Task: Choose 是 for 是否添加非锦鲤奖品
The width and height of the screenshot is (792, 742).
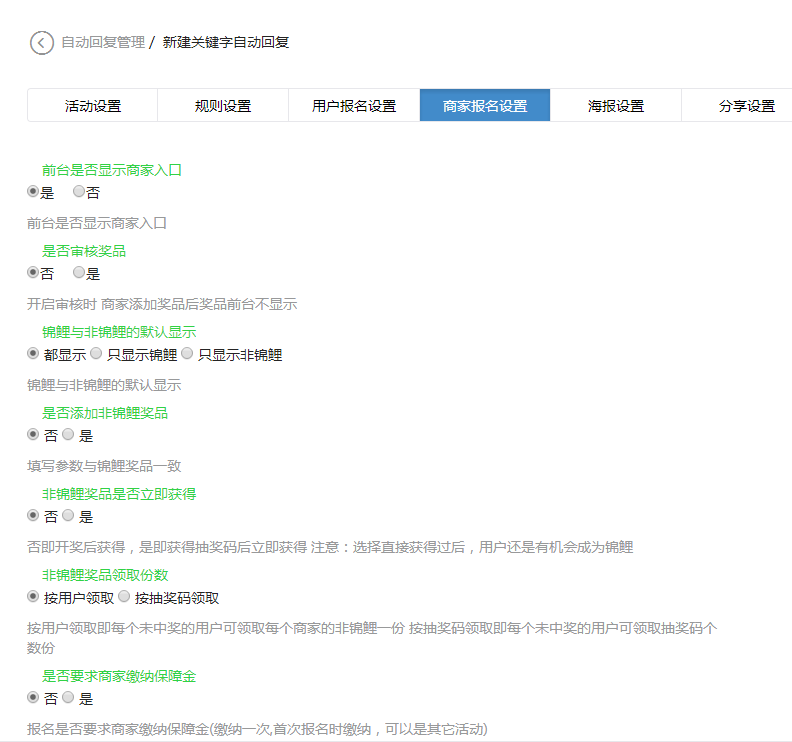Action: point(68,435)
